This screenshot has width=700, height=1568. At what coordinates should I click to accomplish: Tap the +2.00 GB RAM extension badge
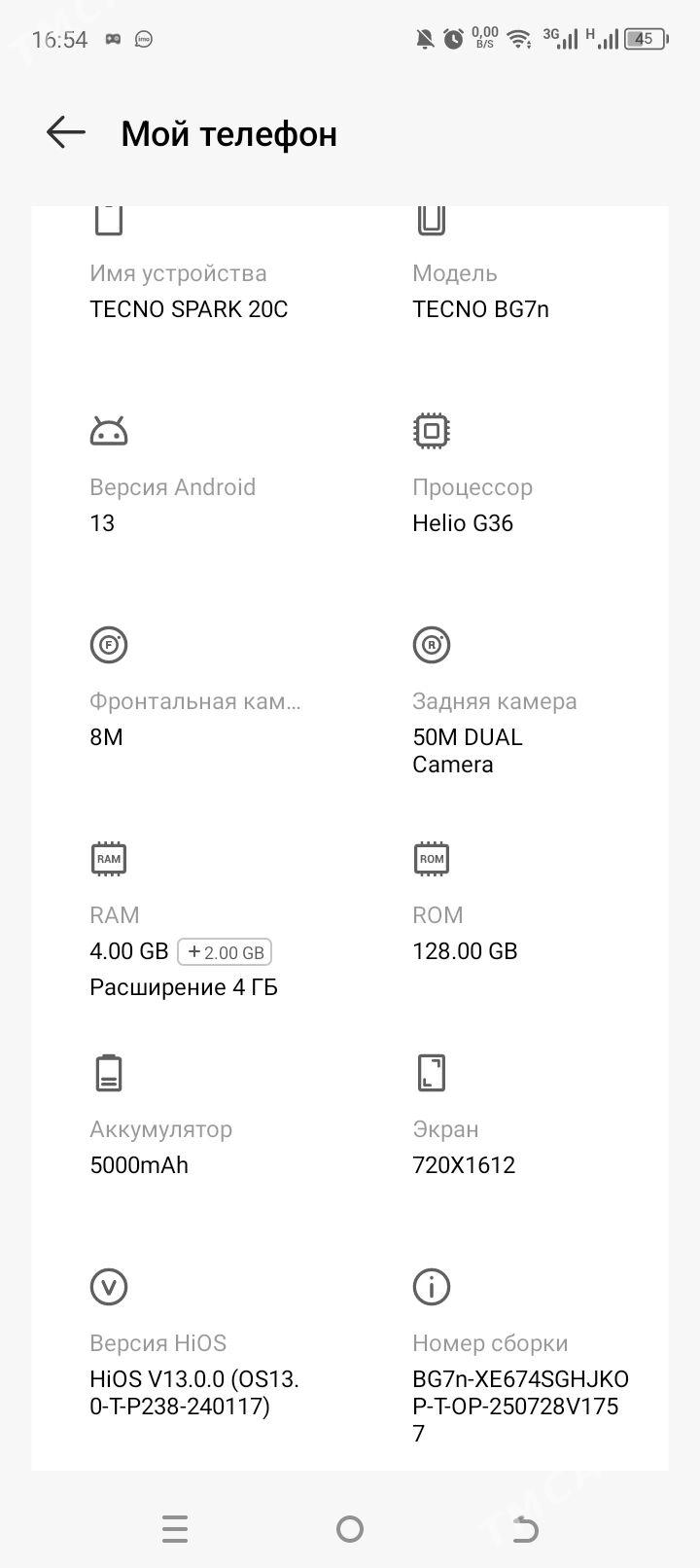[x=225, y=952]
